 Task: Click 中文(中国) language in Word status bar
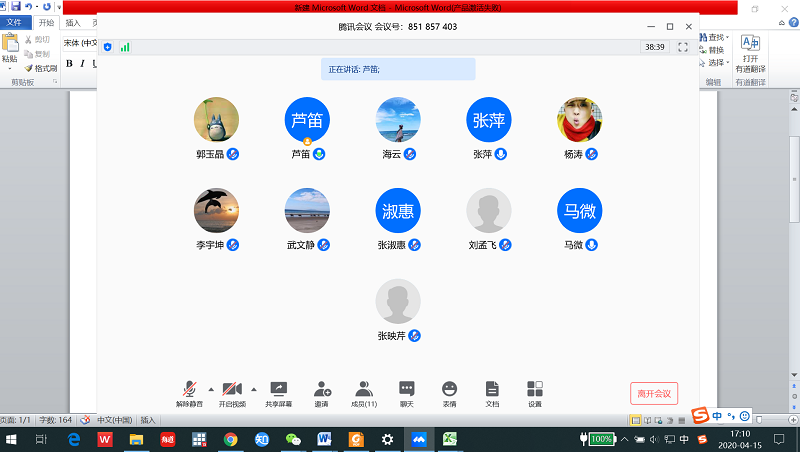[115, 420]
